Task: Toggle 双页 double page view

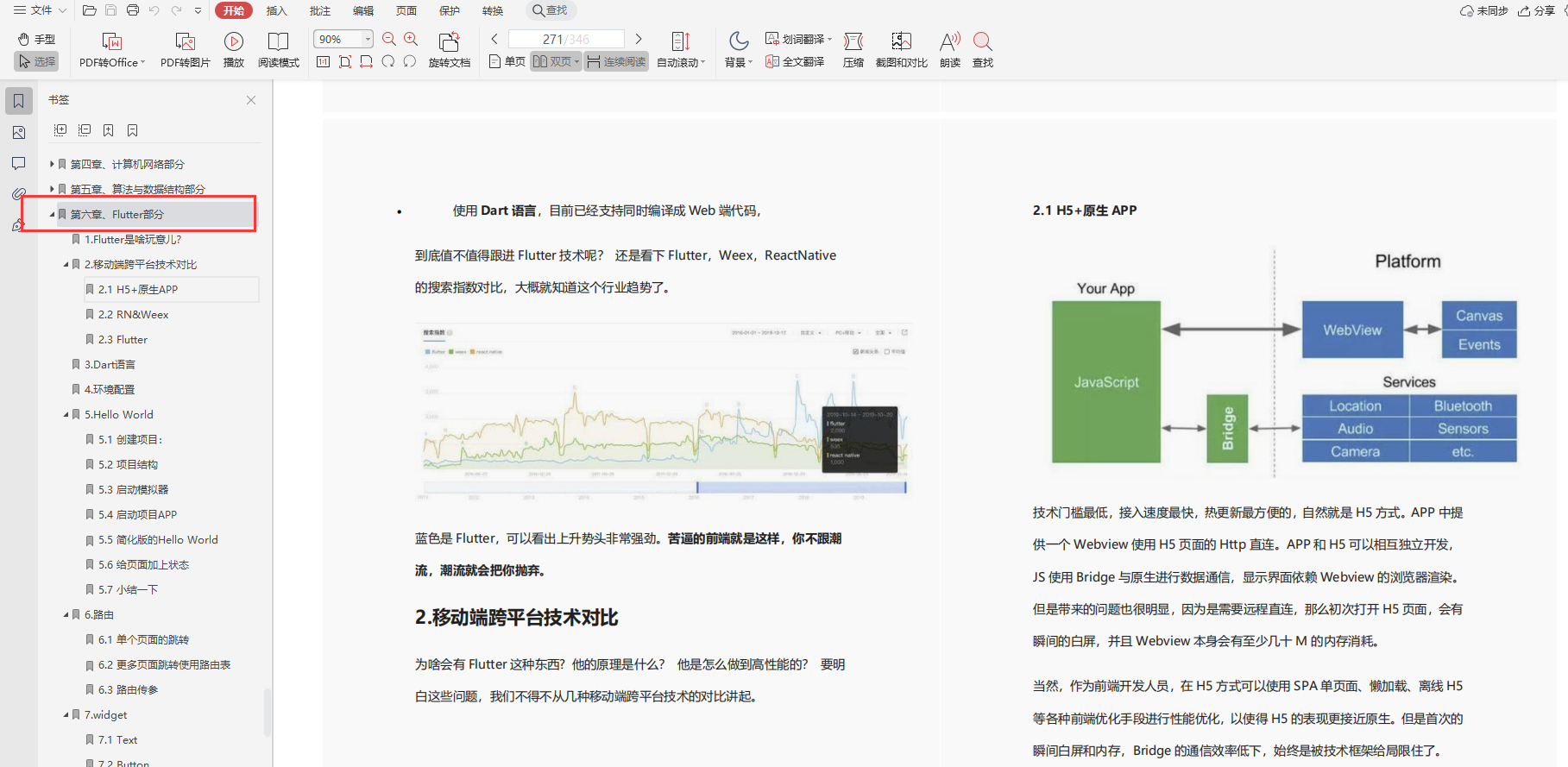Action: (x=555, y=61)
